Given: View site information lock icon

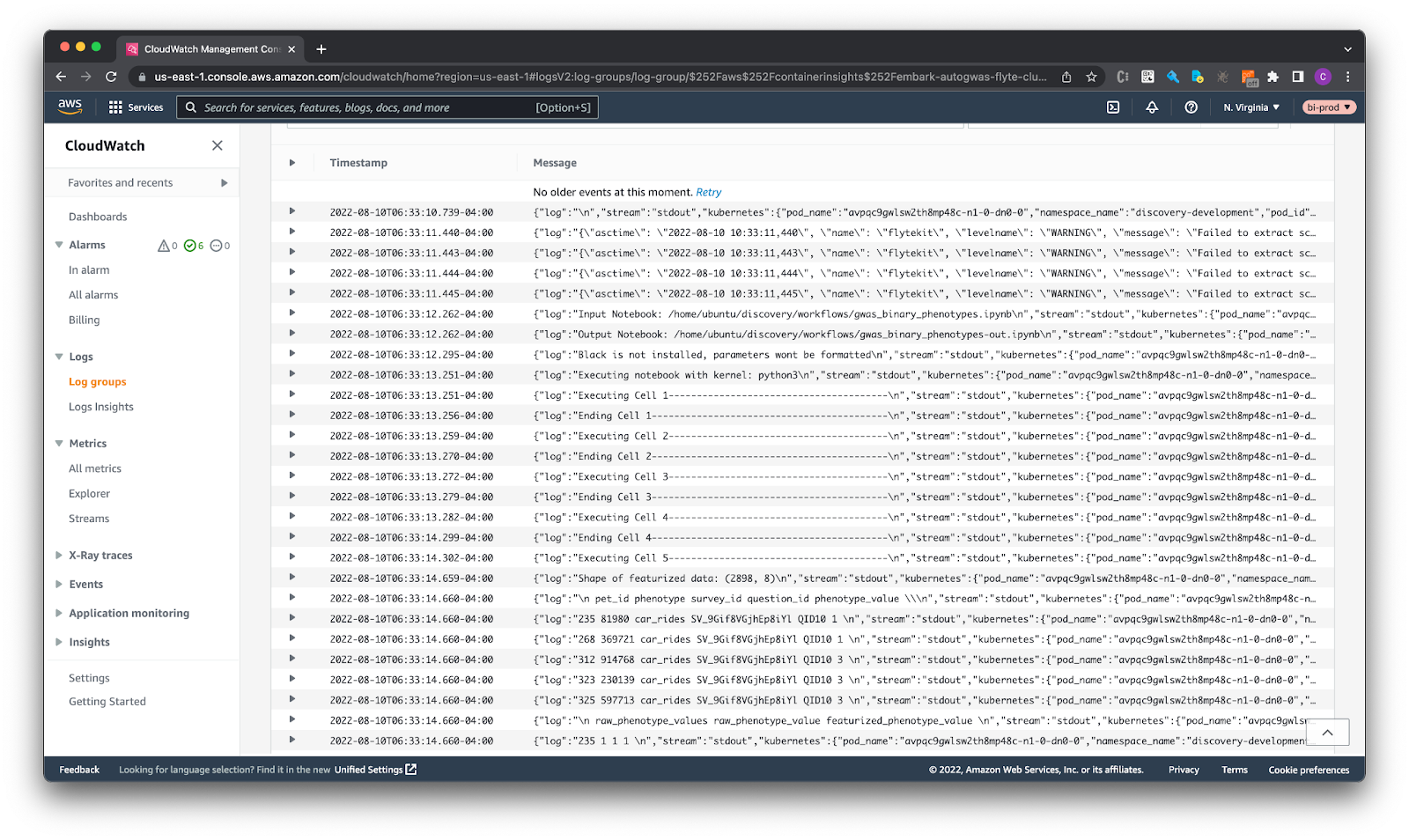Looking at the screenshot, I should [142, 77].
